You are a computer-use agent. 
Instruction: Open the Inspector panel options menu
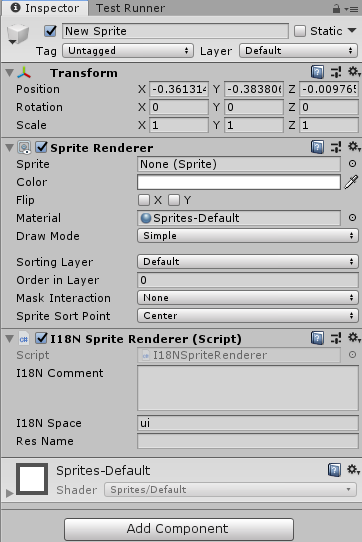tap(351, 9)
